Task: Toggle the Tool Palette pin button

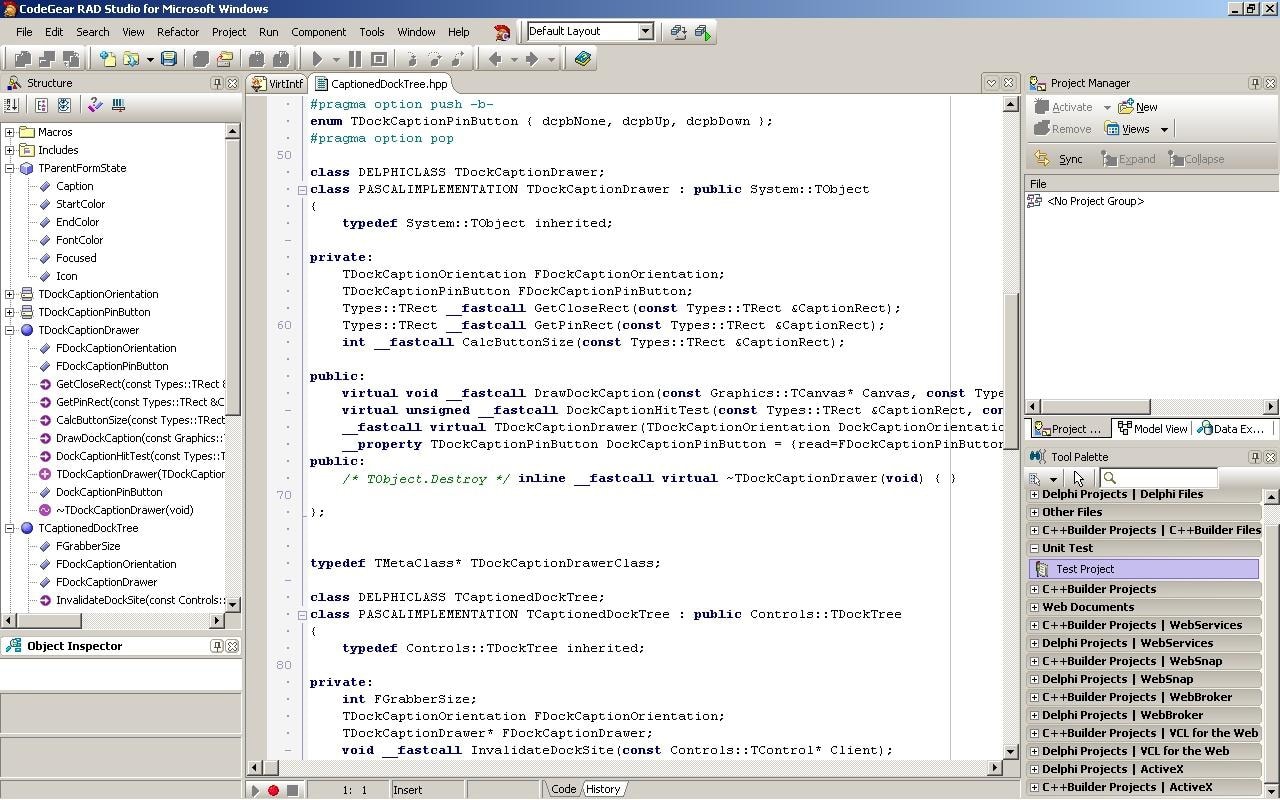Action: click(1254, 457)
